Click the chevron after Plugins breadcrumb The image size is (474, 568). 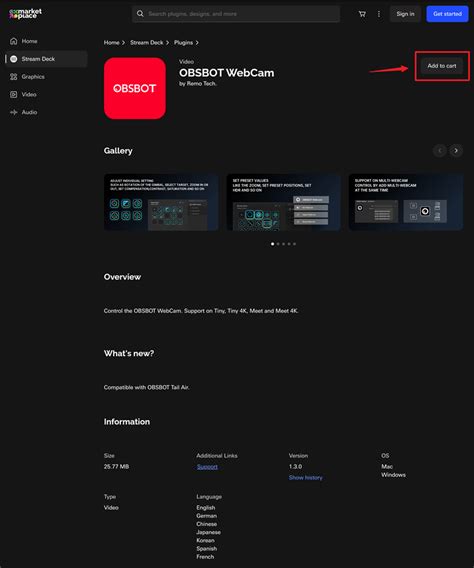click(x=197, y=42)
